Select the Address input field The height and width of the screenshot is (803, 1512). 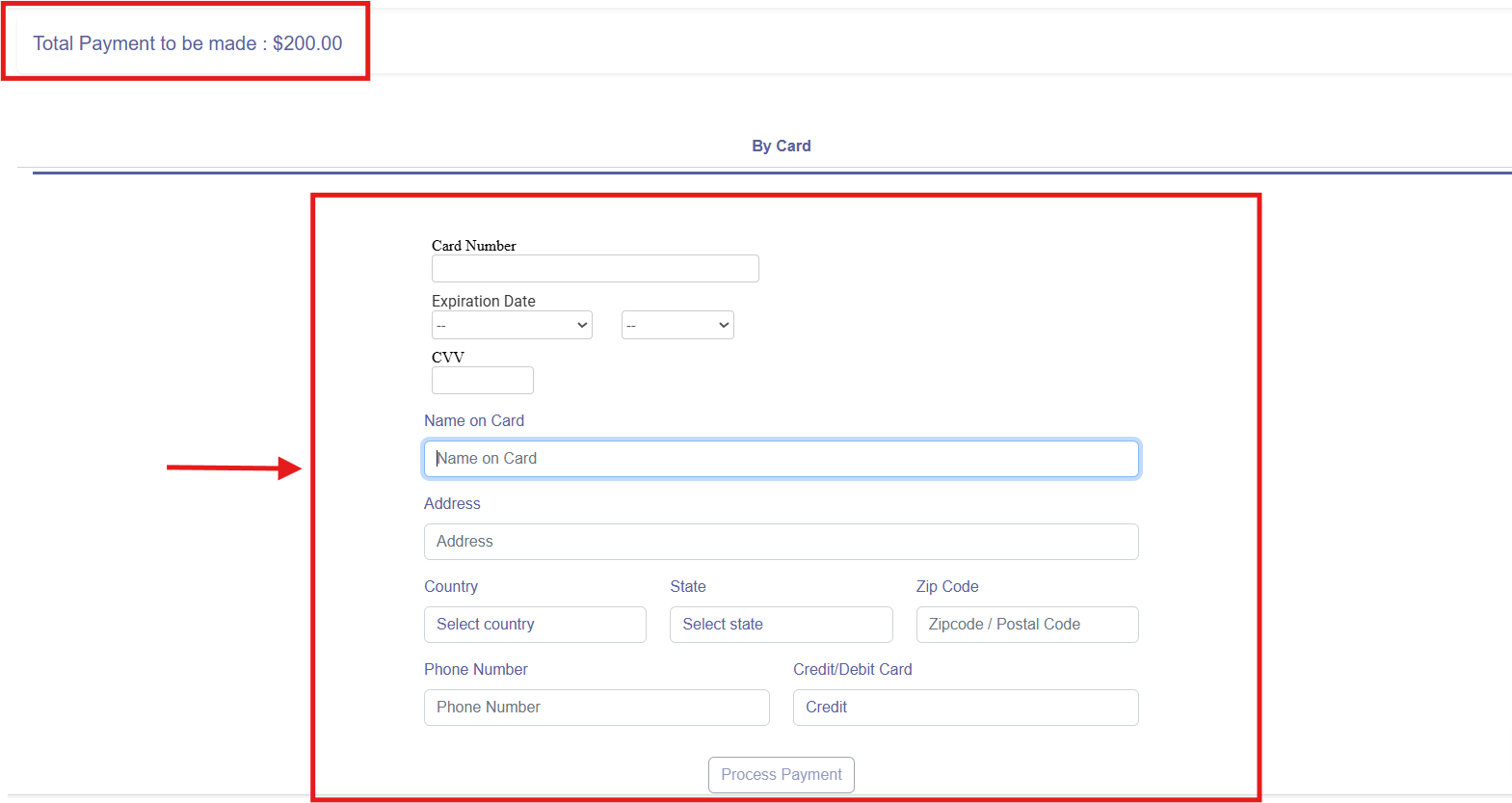tap(781, 542)
